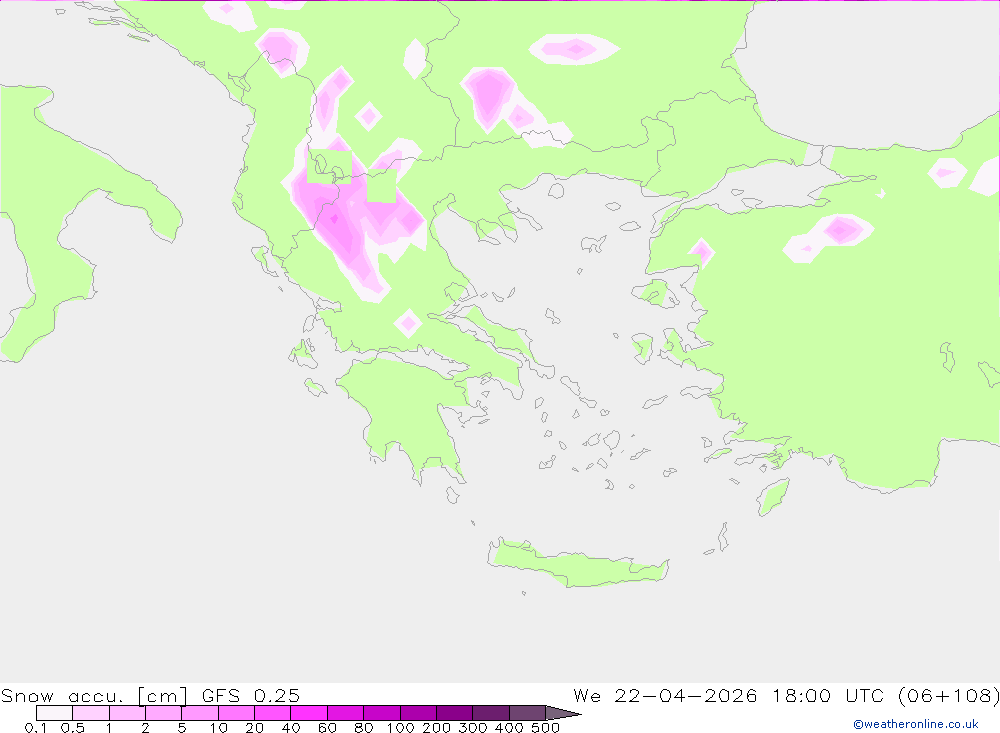Image resolution: width=1000 pixels, height=733 pixels.
Task: Select legend swatch between 400 and 500
Action: (527, 713)
